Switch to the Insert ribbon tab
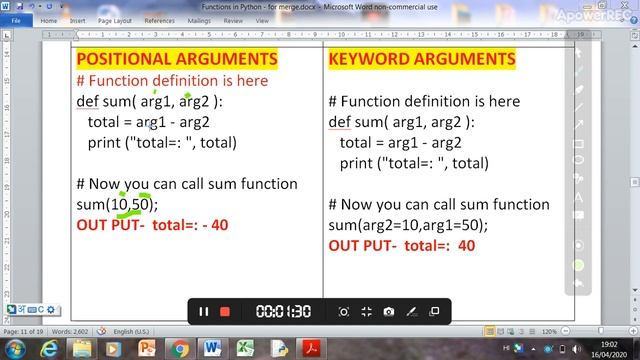The height and width of the screenshot is (360, 640). (78, 20)
